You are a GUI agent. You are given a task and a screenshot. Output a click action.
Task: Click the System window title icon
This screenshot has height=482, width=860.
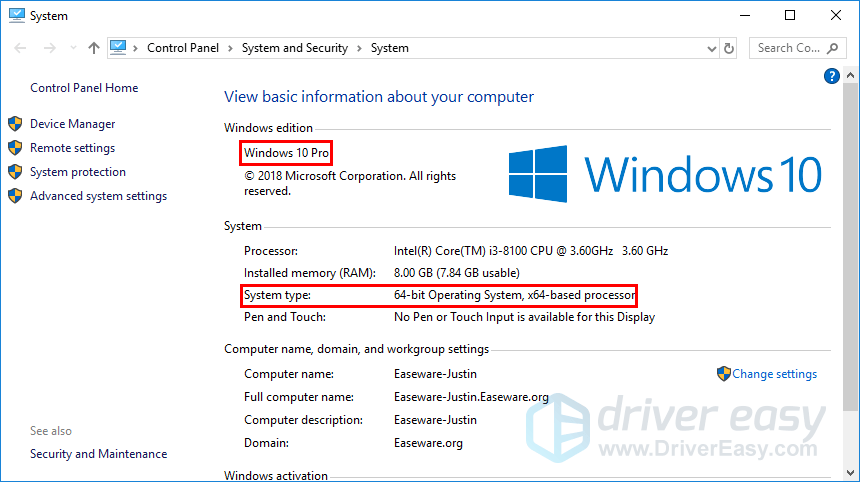coord(16,15)
